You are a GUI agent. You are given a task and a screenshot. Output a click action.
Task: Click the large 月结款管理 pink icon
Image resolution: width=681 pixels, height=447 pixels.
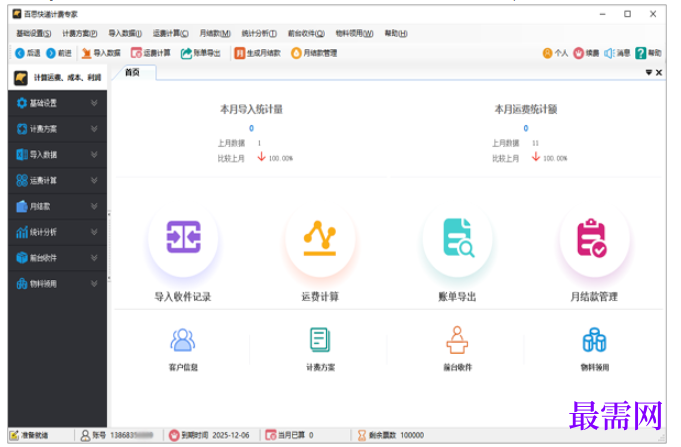(592, 238)
